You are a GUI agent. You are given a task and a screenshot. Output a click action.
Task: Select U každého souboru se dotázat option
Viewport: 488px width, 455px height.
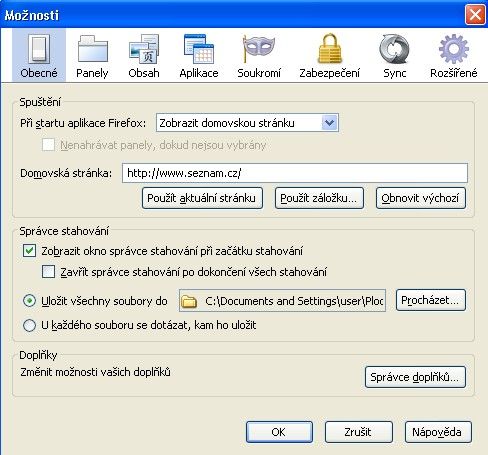pos(29,325)
